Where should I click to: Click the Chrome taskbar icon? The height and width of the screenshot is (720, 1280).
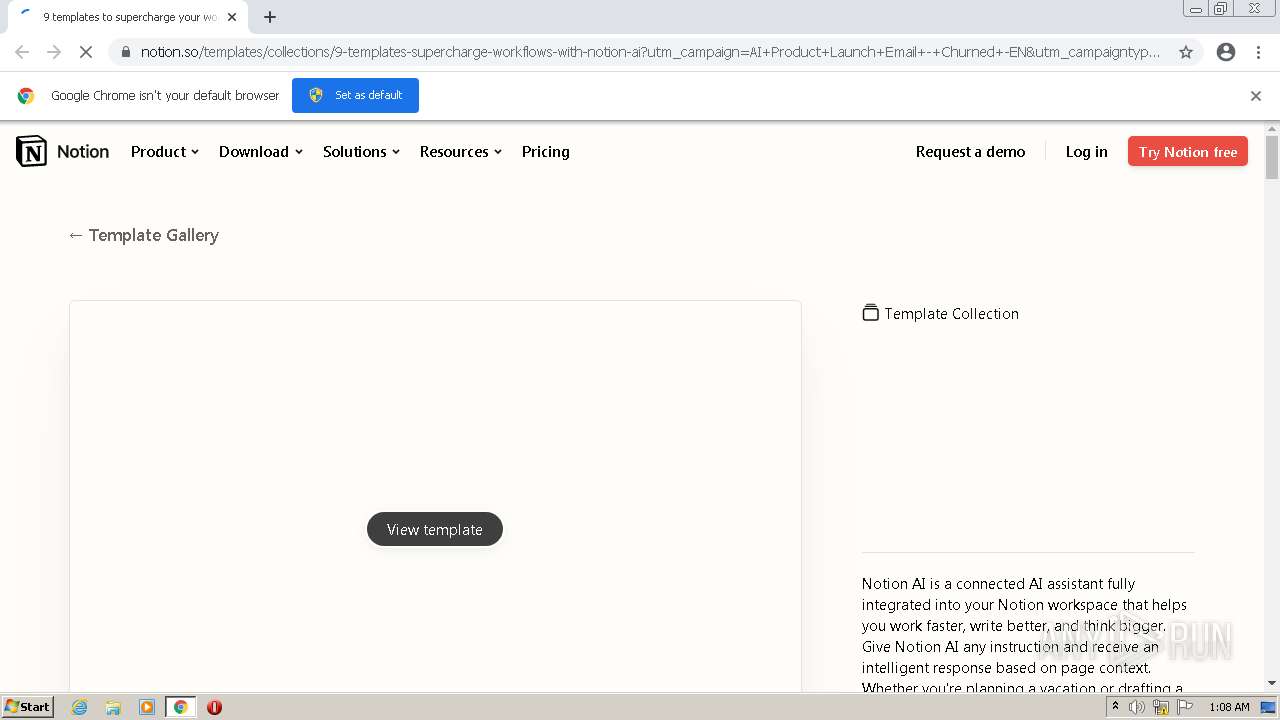pyautogui.click(x=181, y=707)
